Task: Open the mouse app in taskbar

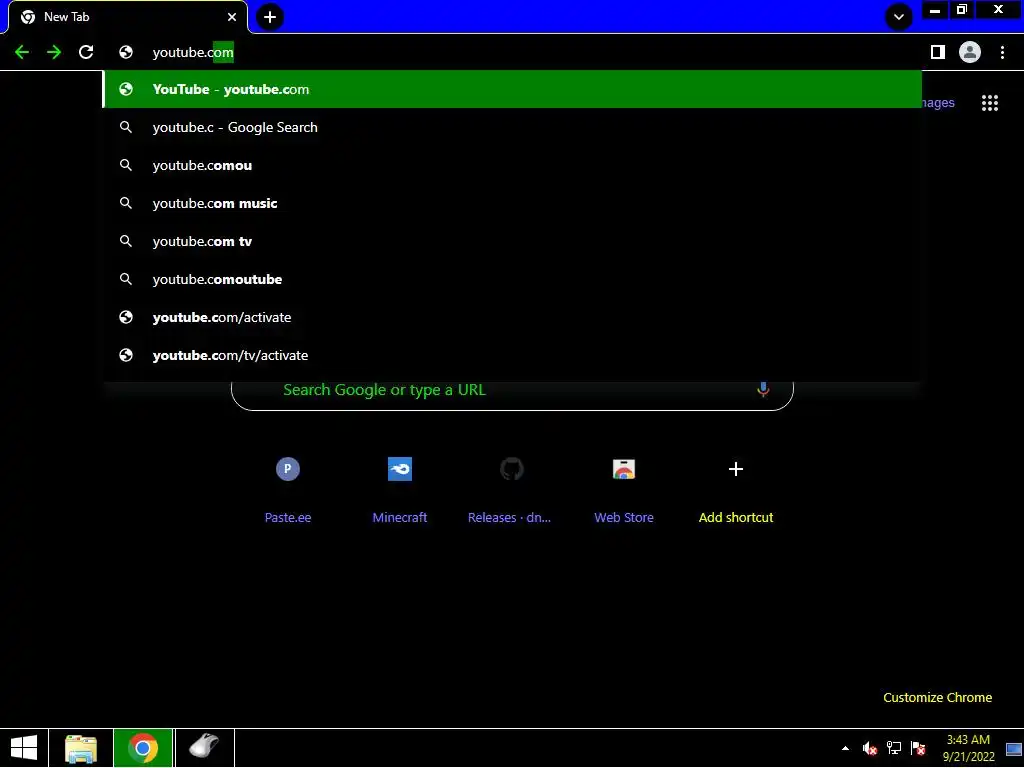Action: click(x=204, y=748)
